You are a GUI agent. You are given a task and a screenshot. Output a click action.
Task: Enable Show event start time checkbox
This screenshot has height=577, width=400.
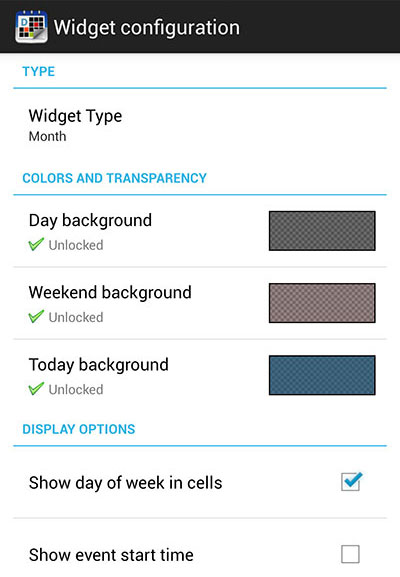pyautogui.click(x=350, y=554)
